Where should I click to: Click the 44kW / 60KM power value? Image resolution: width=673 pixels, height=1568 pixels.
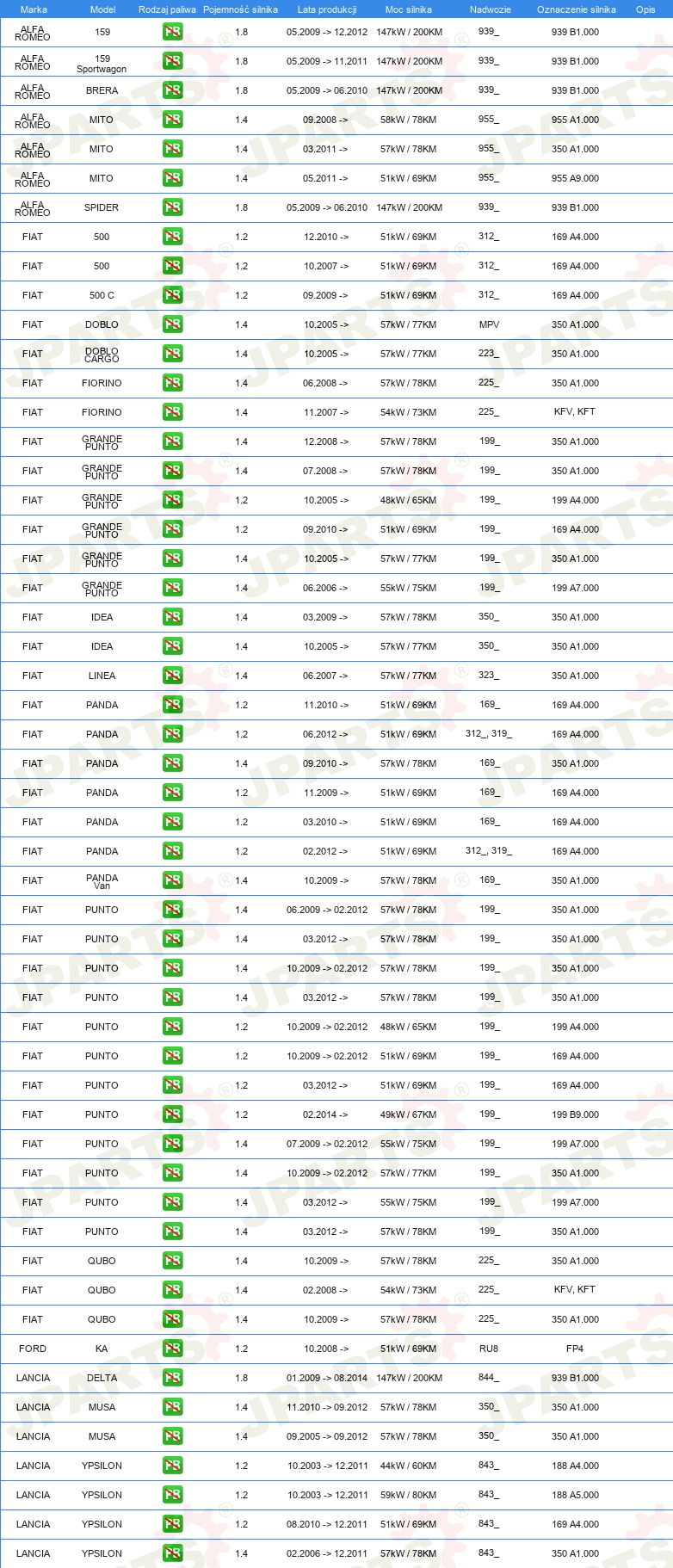tap(409, 1466)
